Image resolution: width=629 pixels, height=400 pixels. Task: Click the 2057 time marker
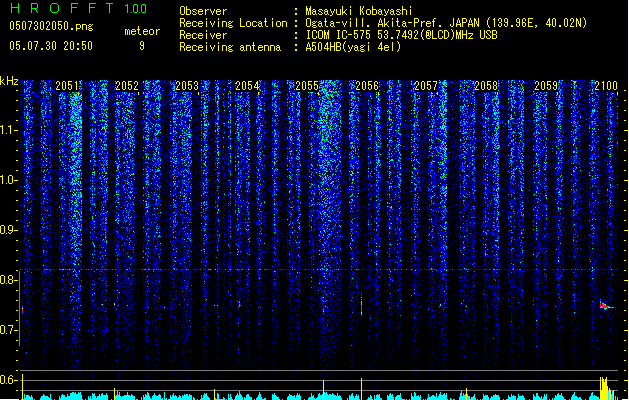(426, 85)
